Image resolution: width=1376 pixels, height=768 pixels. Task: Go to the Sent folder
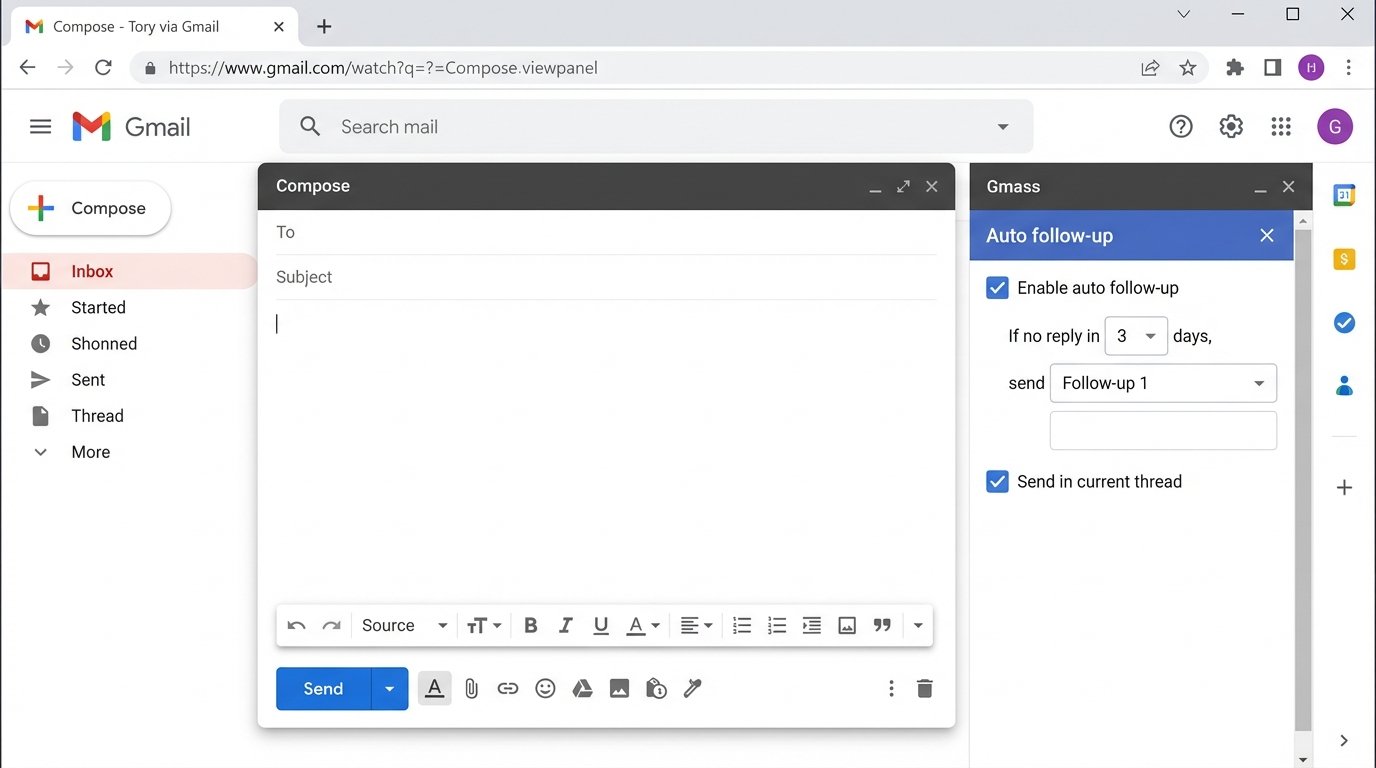[87, 379]
